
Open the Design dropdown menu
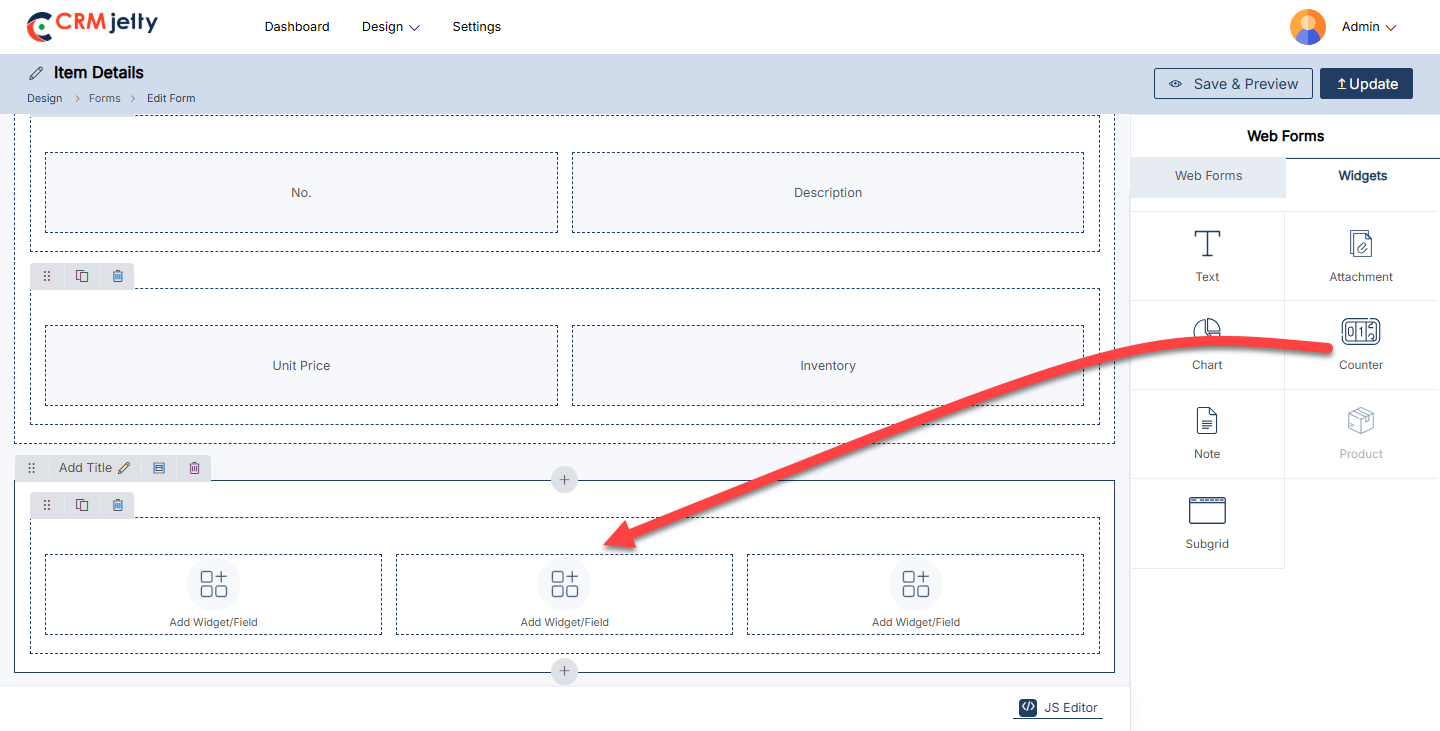pos(390,27)
